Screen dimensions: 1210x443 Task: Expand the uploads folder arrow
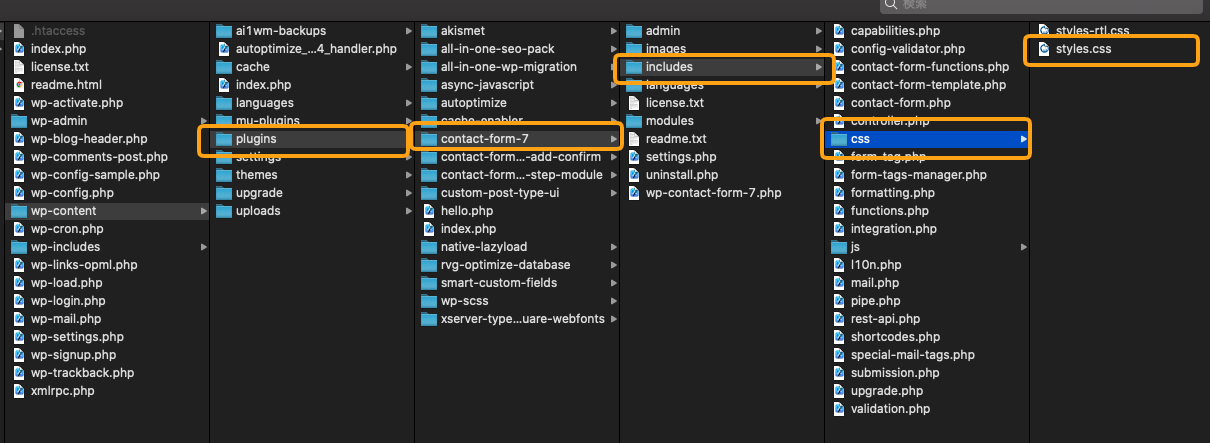pyautogui.click(x=409, y=211)
